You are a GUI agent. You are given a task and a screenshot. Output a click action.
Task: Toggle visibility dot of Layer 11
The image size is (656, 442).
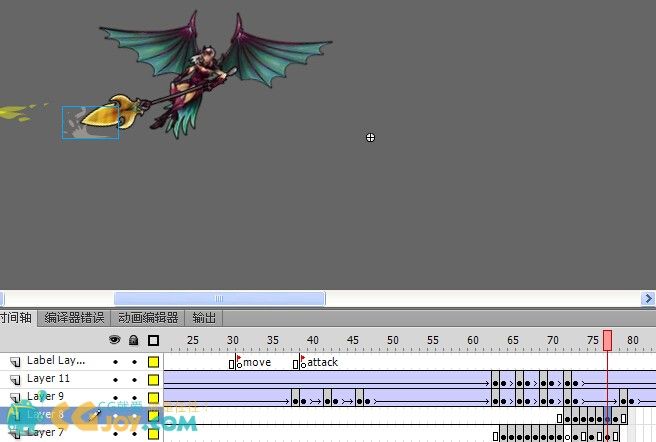click(115, 380)
